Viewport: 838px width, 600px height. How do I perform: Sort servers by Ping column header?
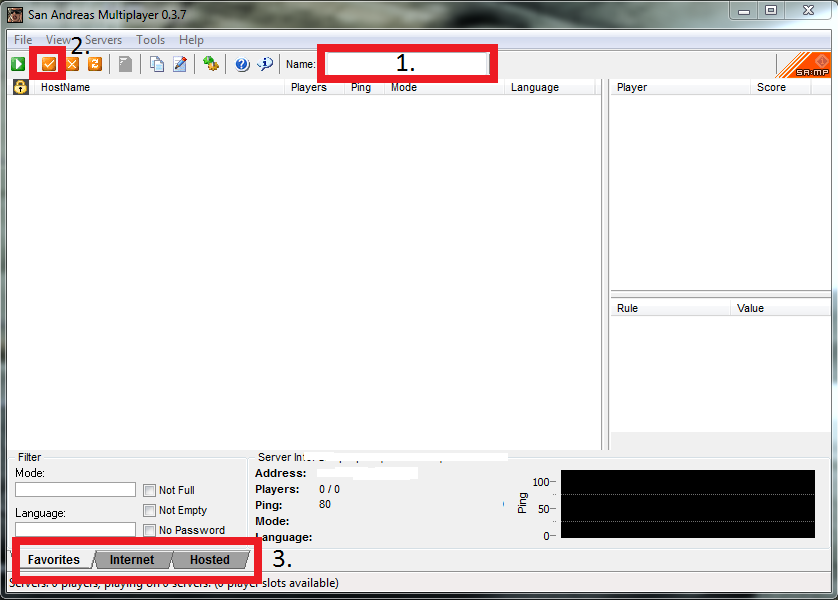[x=361, y=87]
